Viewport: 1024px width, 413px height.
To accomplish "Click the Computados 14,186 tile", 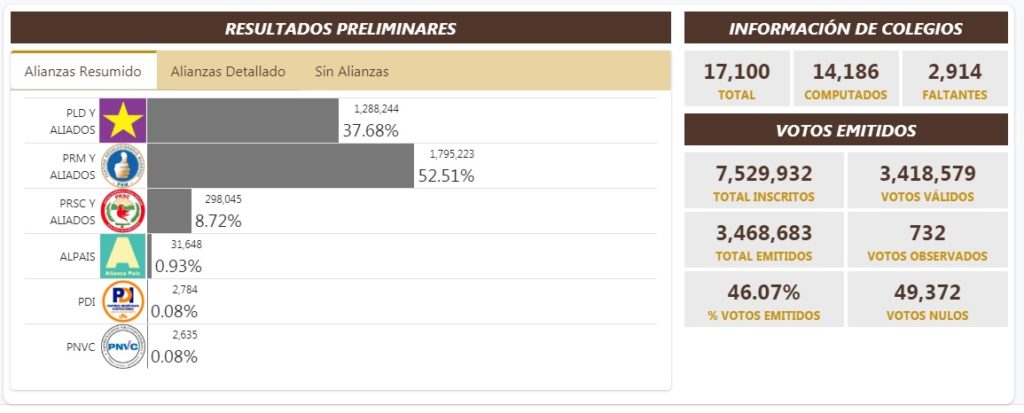I will point(845,79).
